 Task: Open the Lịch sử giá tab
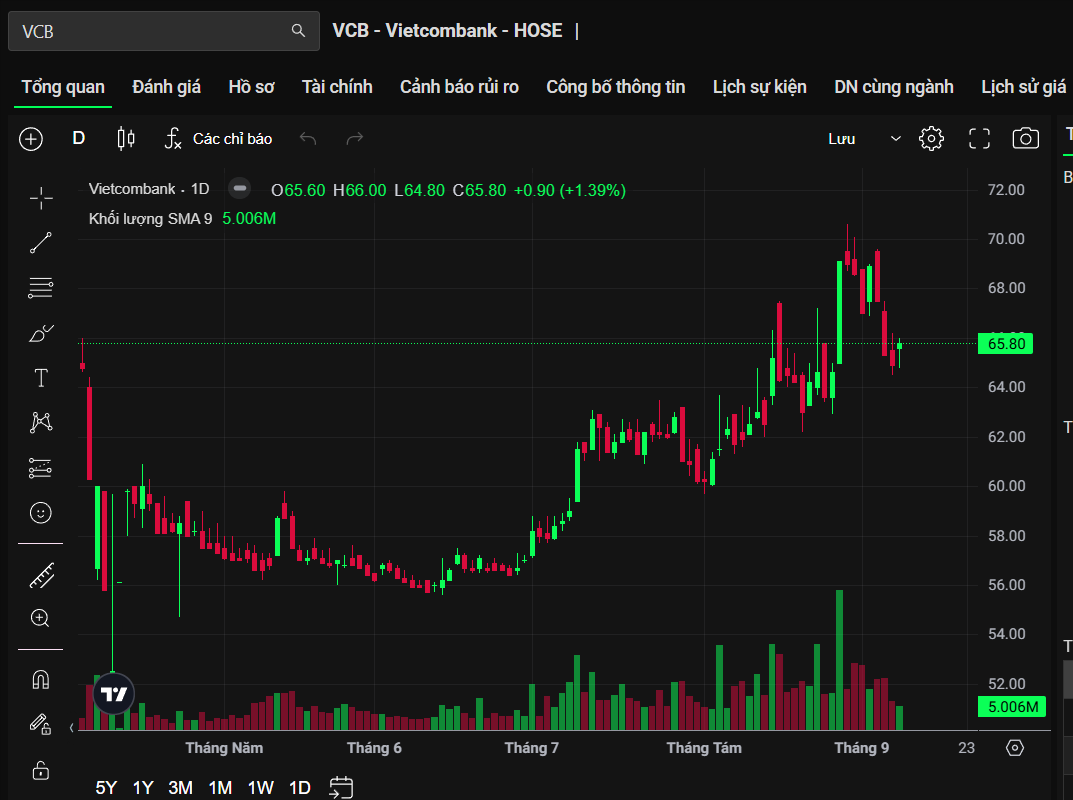coord(1024,87)
